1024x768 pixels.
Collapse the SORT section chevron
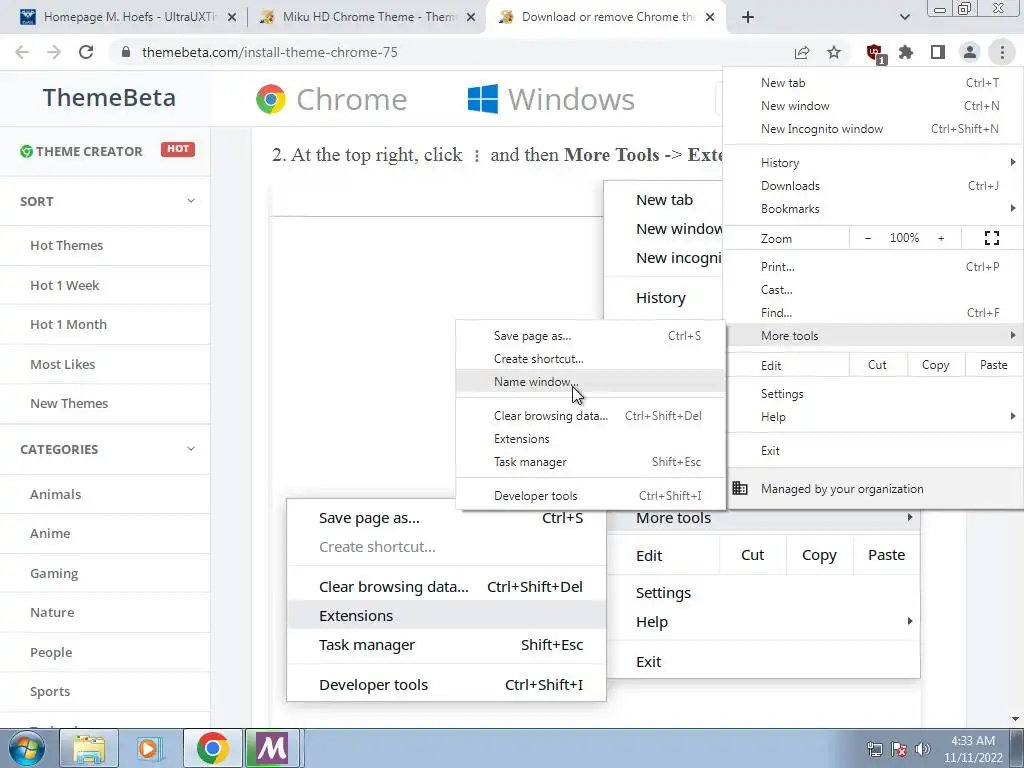191,200
